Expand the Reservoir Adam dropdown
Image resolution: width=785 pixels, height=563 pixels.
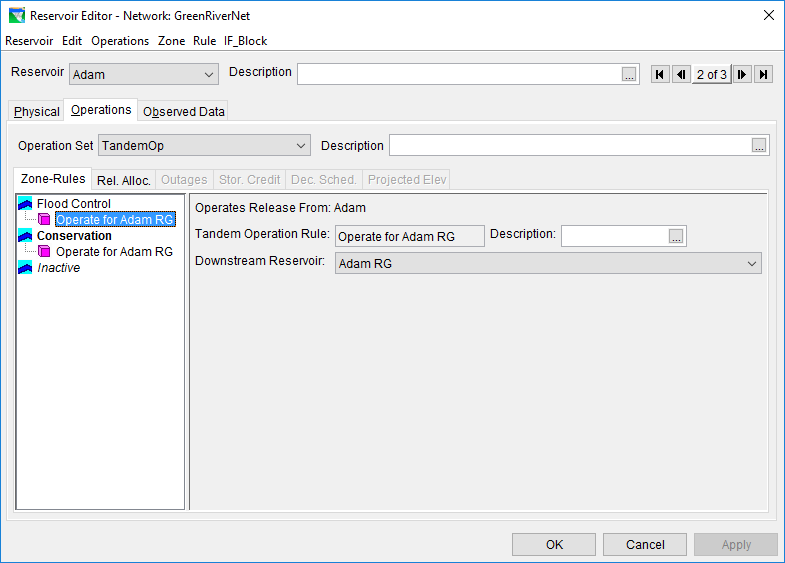click(144, 75)
